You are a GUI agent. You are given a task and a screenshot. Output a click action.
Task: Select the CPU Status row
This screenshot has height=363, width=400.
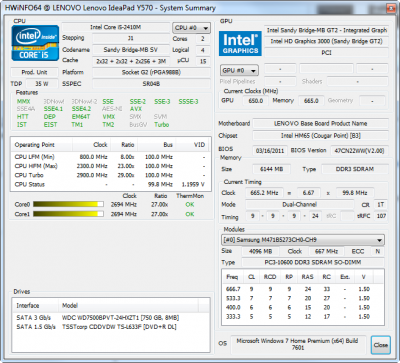coord(111,185)
